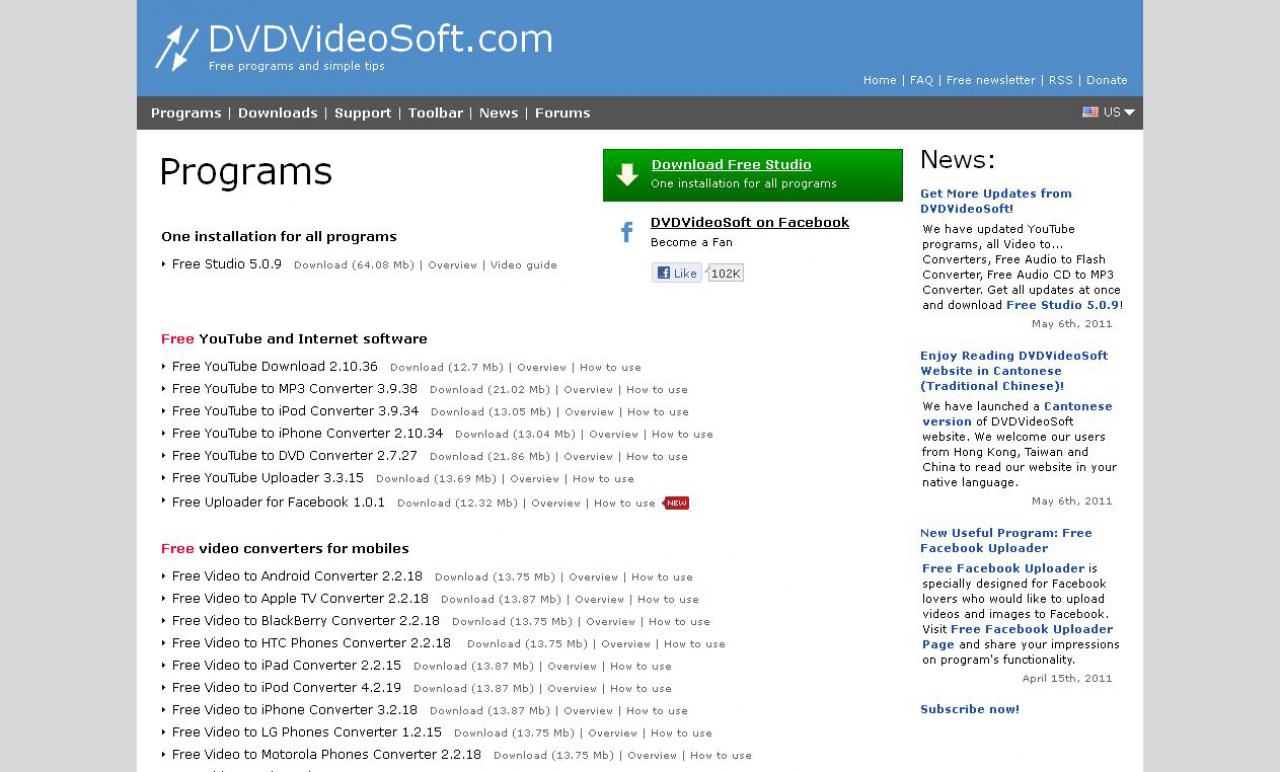Click the Download Free Studio link
Image resolution: width=1280 pixels, height=772 pixels.
tap(731, 165)
